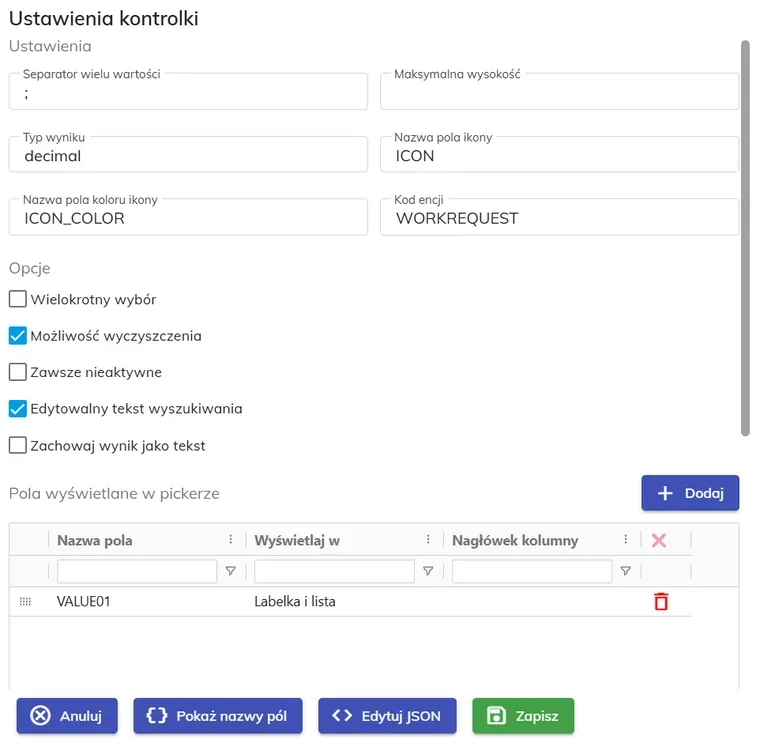Click the Nazwa pola filter text box
Screen dimensions: 760x743
[137, 571]
